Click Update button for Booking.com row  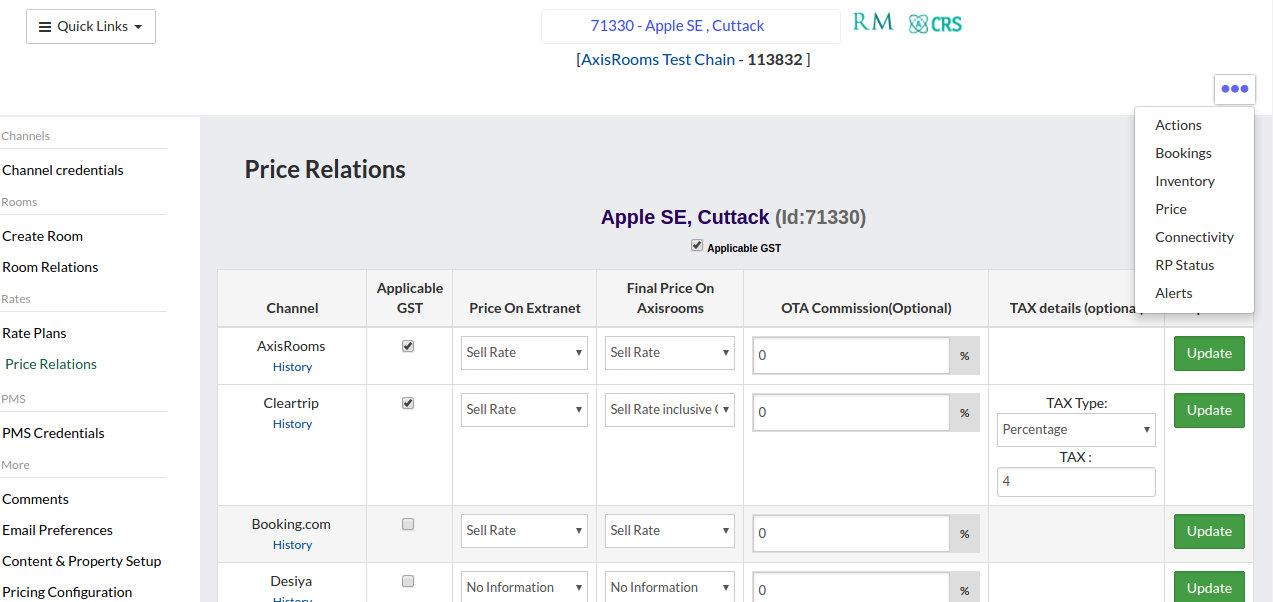(x=1209, y=531)
